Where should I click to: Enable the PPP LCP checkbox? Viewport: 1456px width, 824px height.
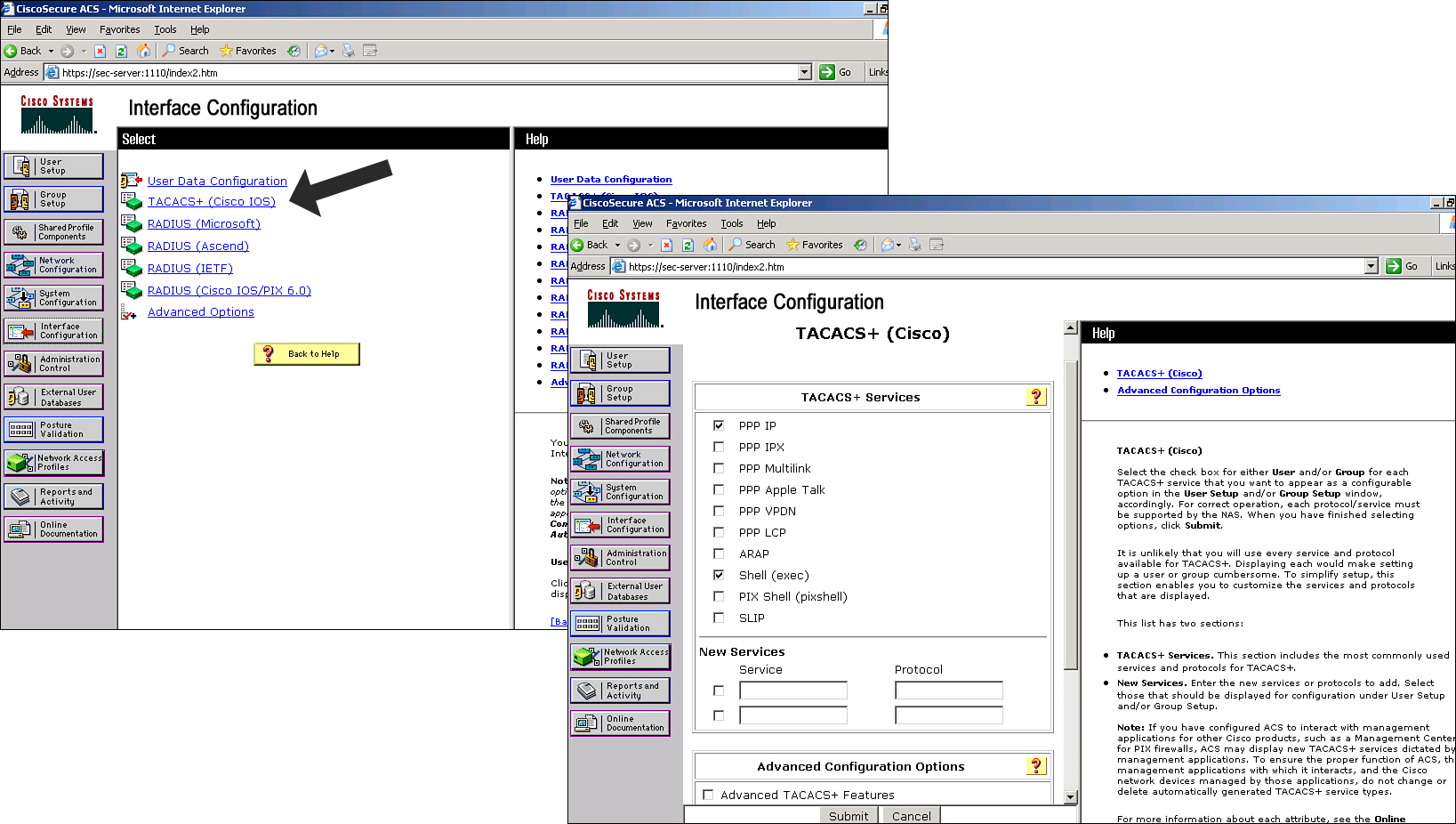click(x=719, y=532)
